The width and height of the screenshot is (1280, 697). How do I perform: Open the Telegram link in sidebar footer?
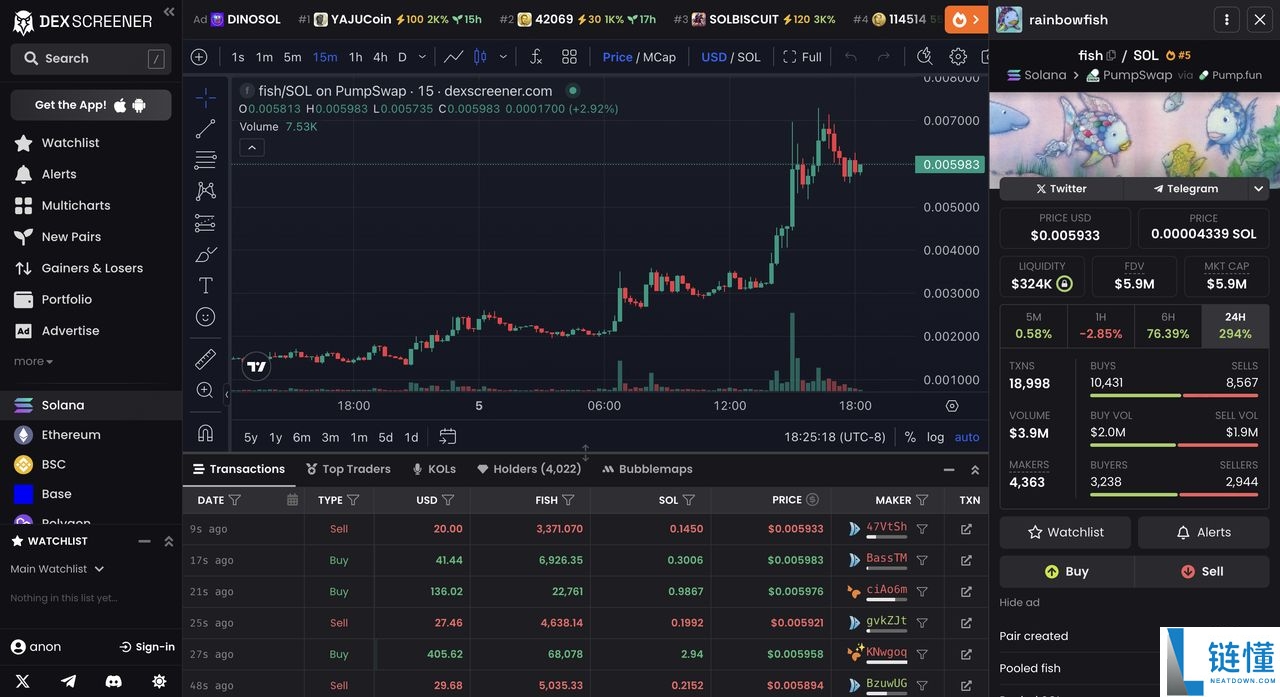68,681
